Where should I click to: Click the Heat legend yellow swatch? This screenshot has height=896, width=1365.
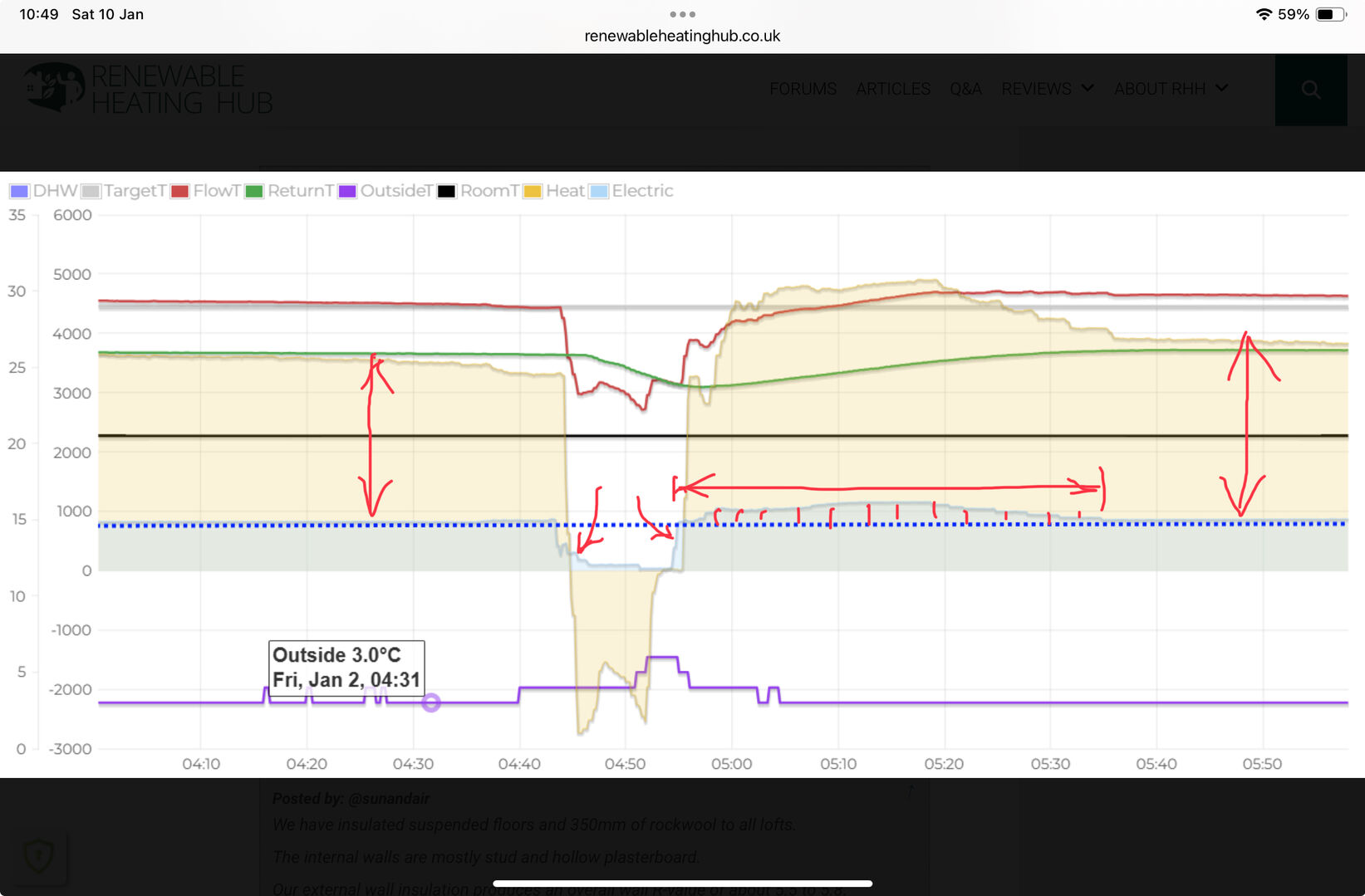tap(533, 191)
